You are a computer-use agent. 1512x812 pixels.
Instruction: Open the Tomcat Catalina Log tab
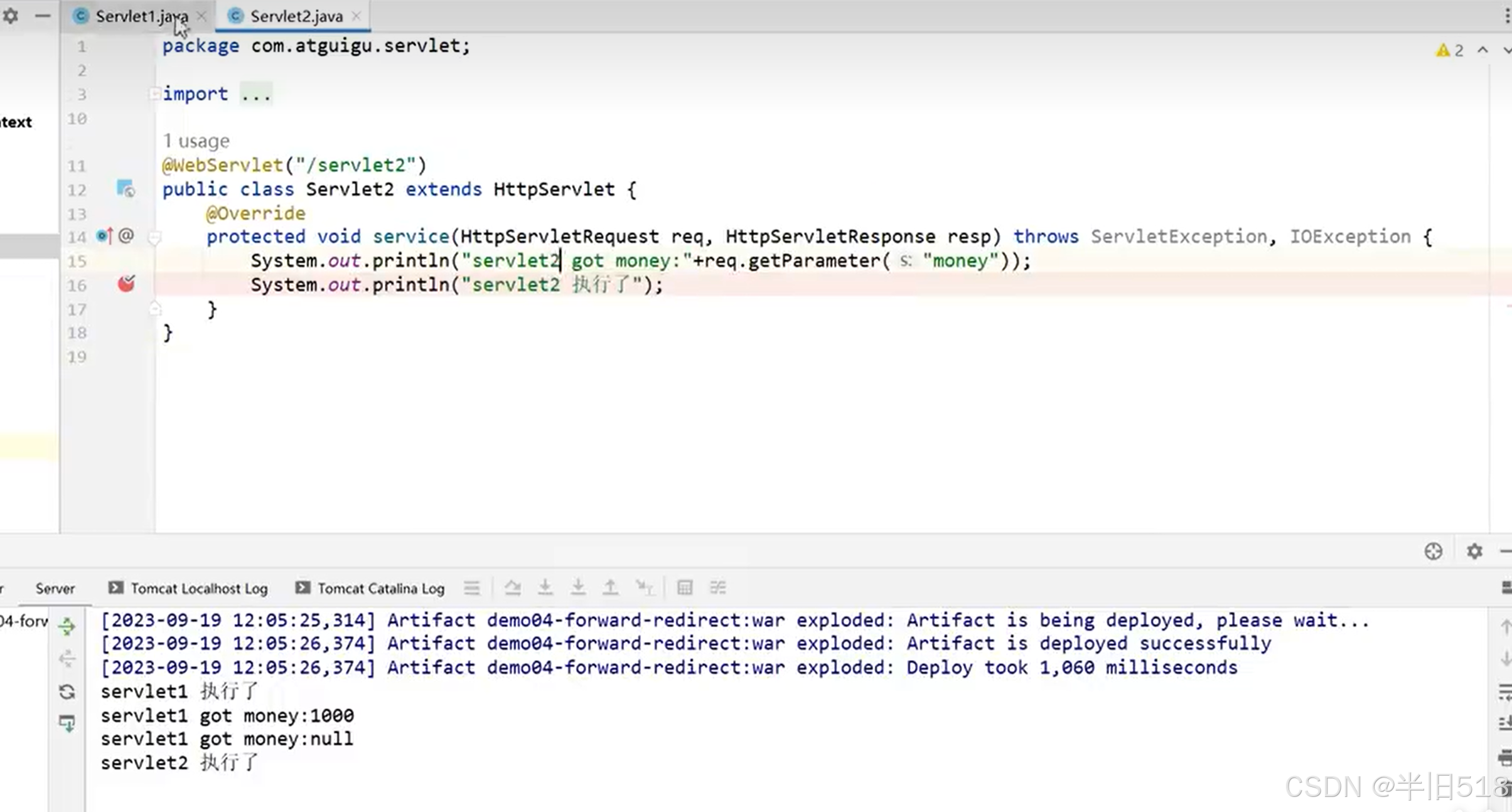pyautogui.click(x=370, y=588)
